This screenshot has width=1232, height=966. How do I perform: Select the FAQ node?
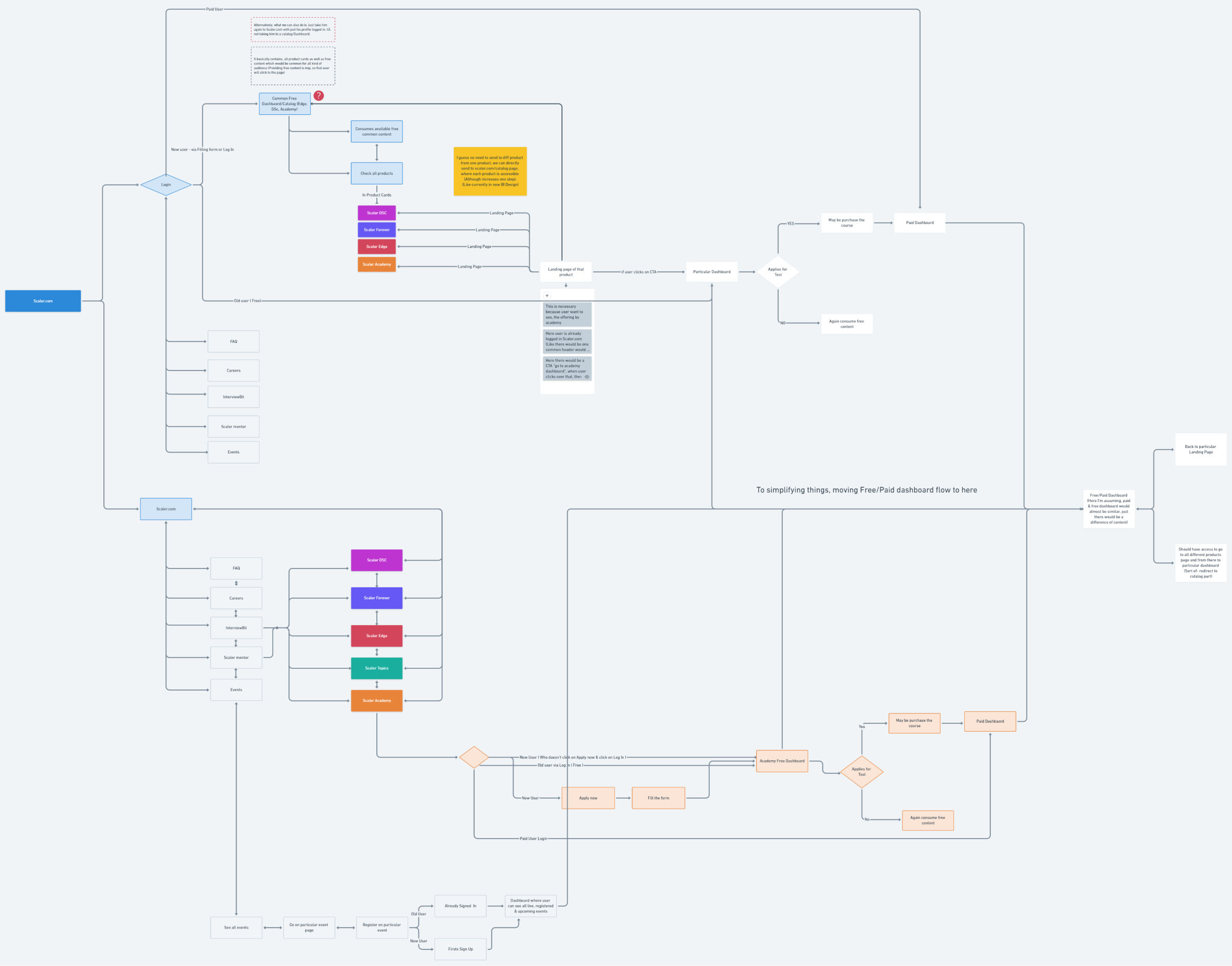pos(233,341)
